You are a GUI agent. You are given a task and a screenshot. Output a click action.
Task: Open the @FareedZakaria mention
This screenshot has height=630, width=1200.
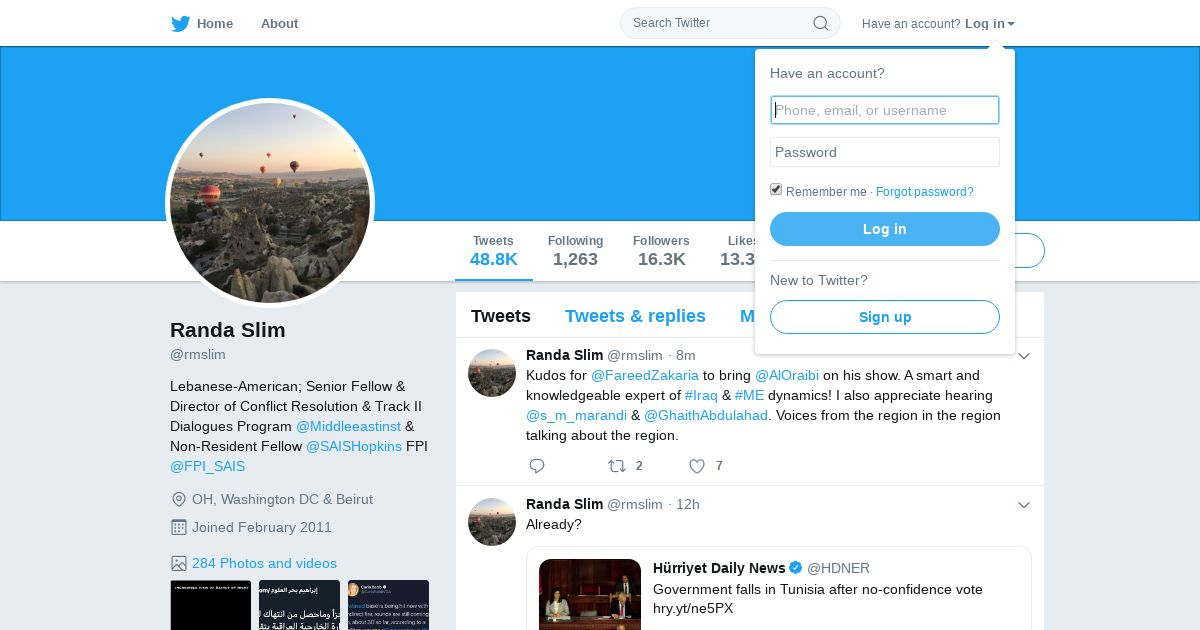tap(645, 375)
